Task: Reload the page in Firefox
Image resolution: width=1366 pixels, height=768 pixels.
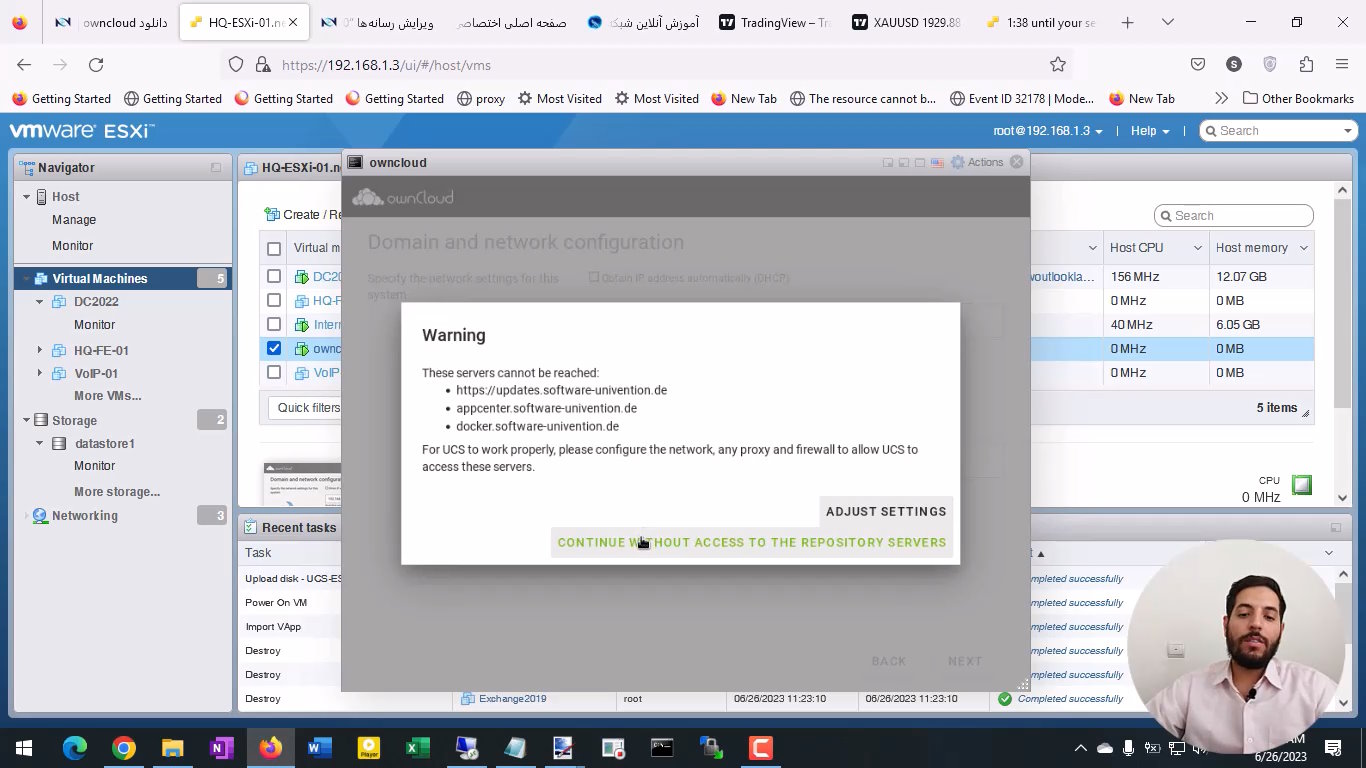Action: (x=96, y=64)
